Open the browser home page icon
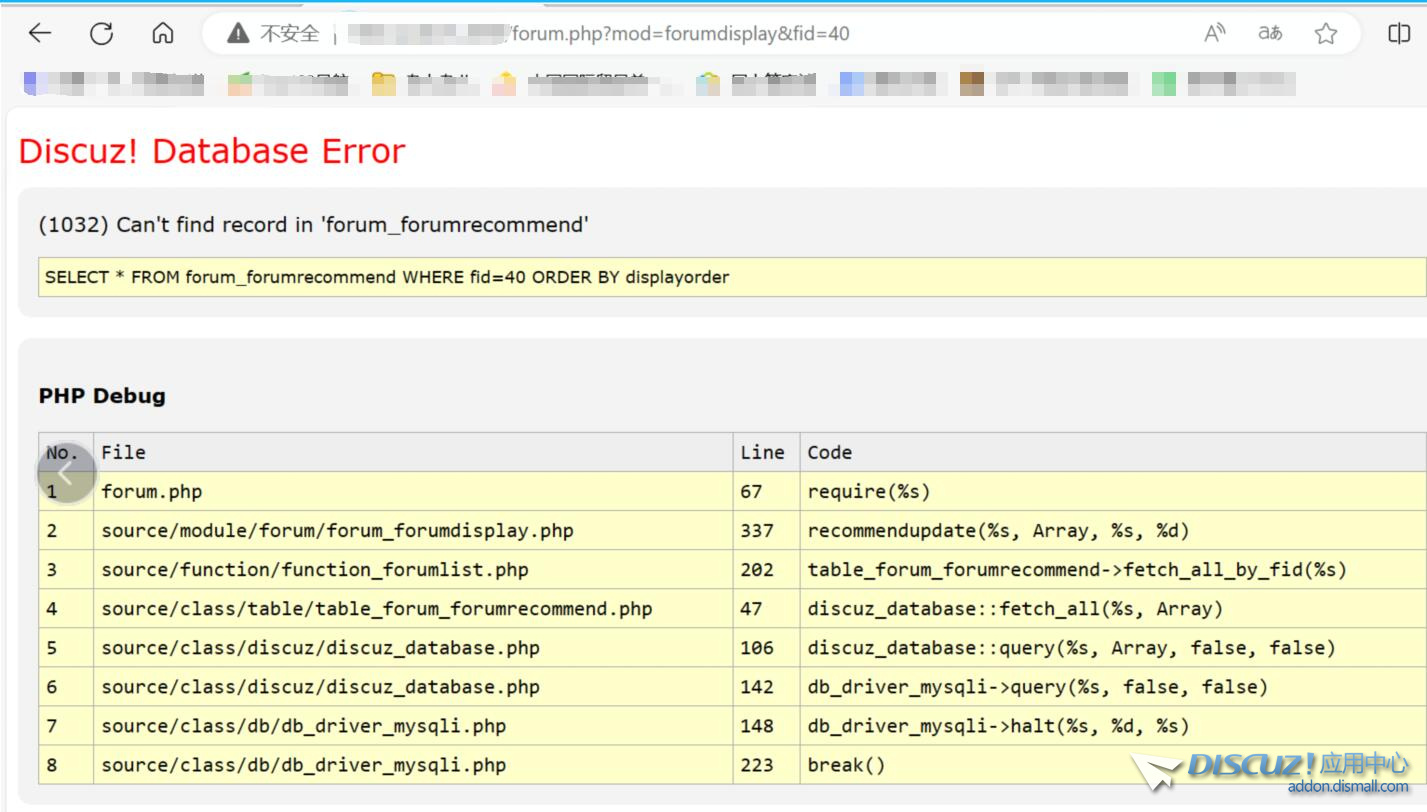Viewport: 1427px width, 812px height. 162,33
